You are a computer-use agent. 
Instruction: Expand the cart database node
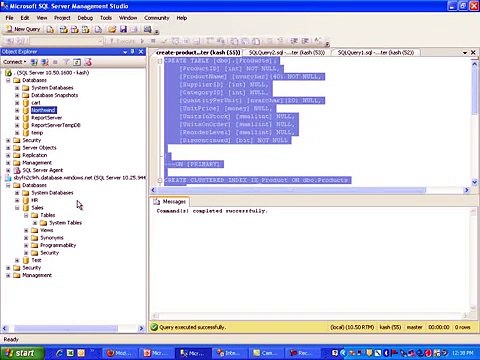17,103
